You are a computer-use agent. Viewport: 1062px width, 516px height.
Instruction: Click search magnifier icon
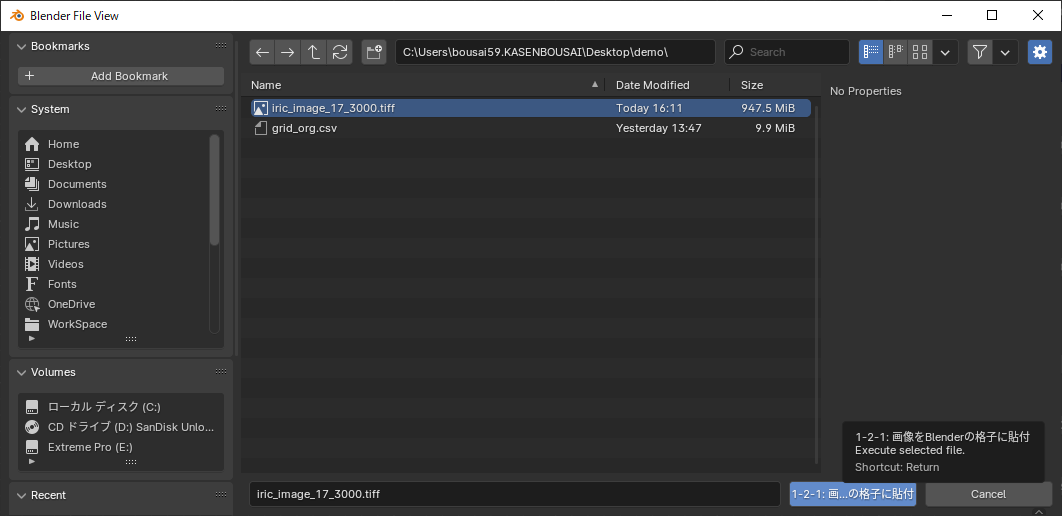[x=738, y=52]
